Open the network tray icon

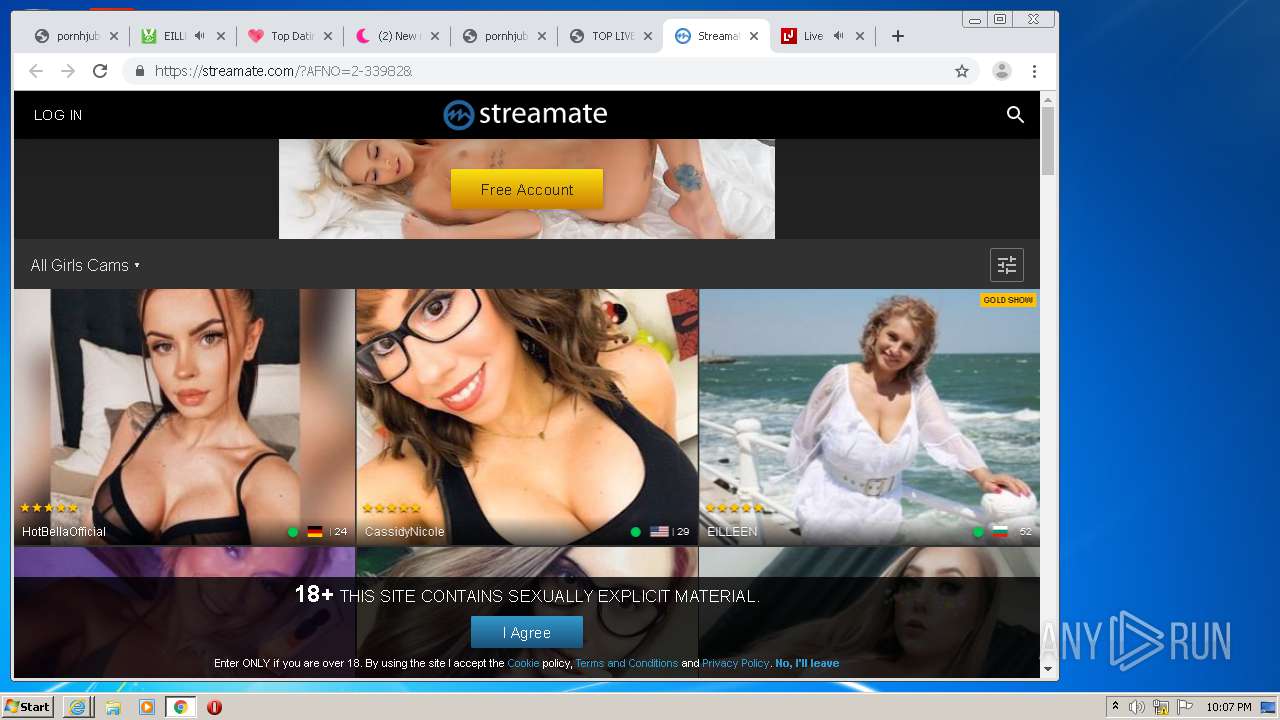1161,707
